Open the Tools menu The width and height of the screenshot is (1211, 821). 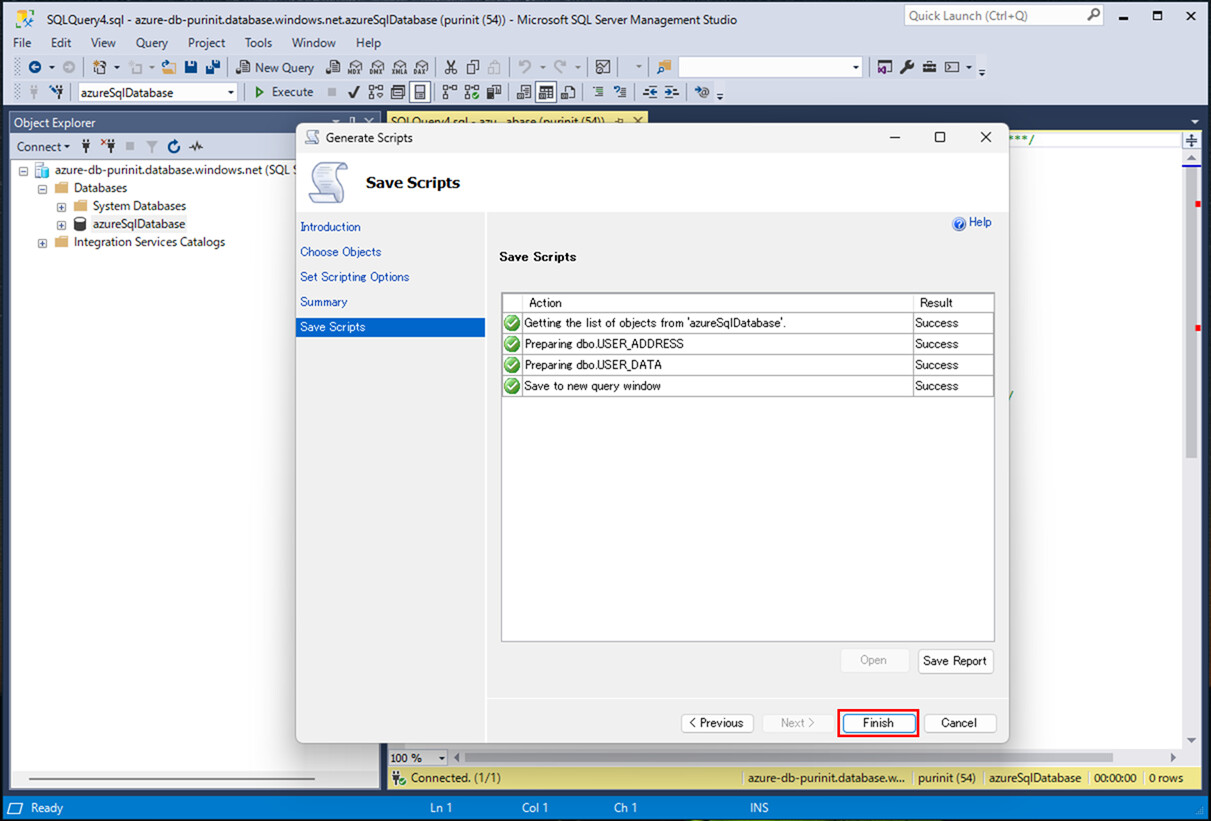point(258,43)
